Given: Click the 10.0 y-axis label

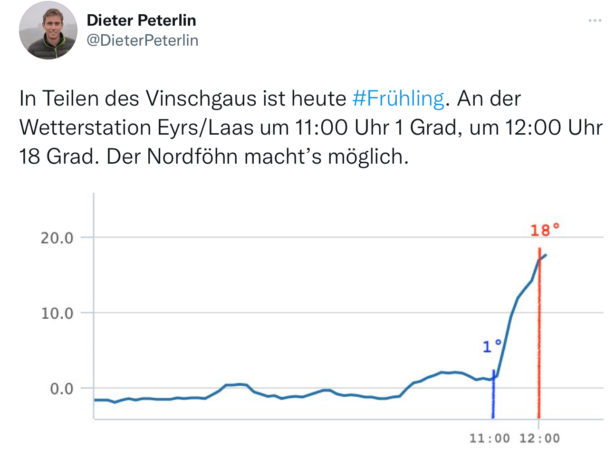Looking at the screenshot, I should point(57,313).
